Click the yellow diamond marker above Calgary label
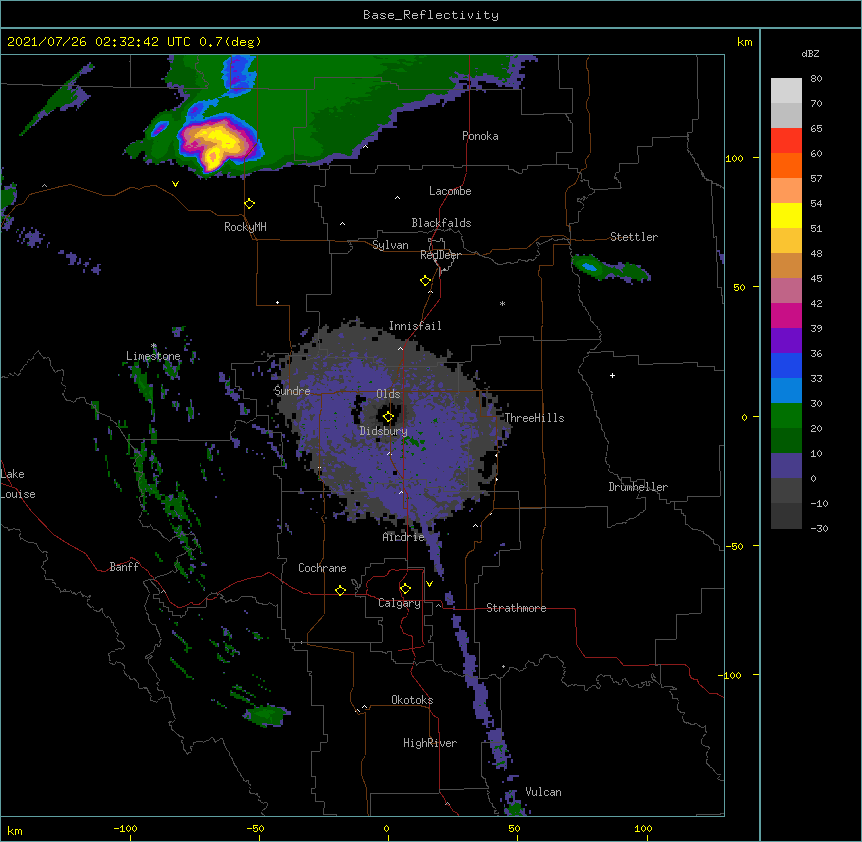 coord(405,589)
